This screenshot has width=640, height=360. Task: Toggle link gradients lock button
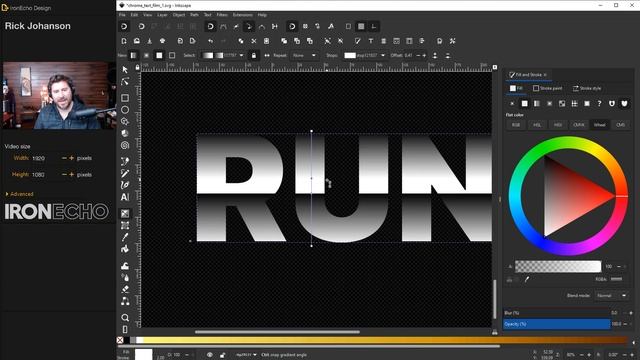(253, 56)
